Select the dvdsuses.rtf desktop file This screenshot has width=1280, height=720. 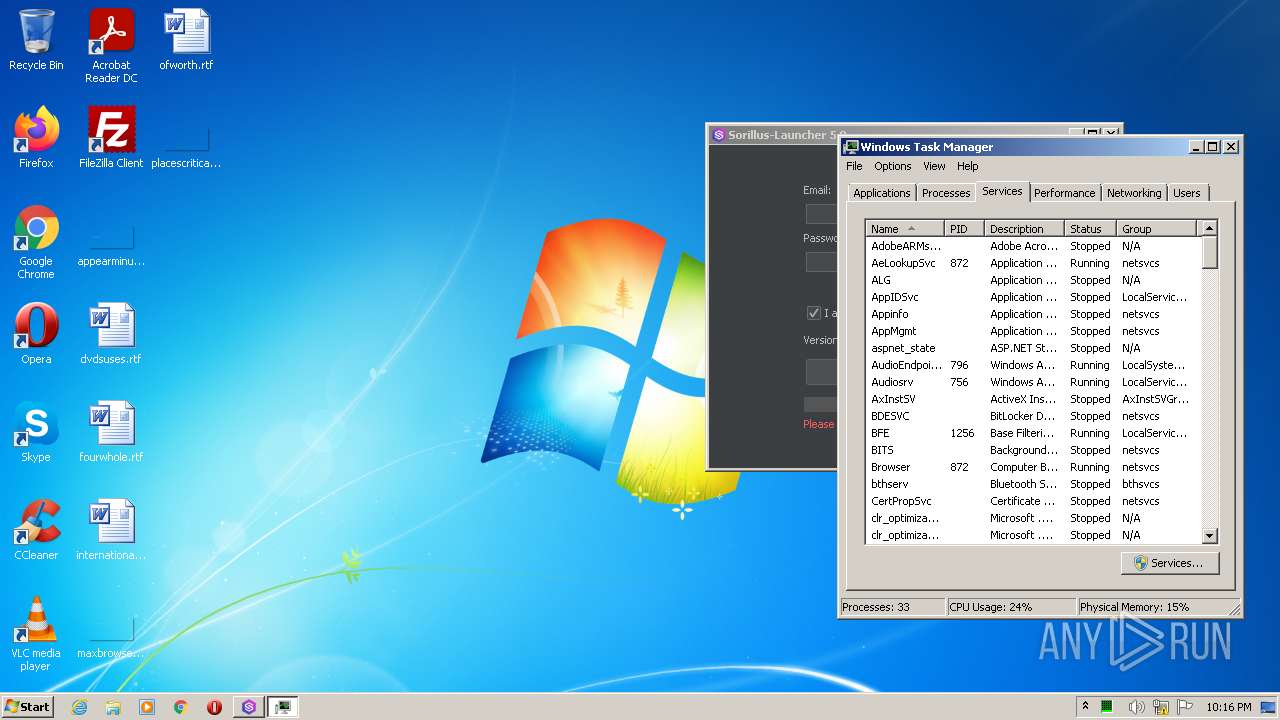pyautogui.click(x=111, y=334)
